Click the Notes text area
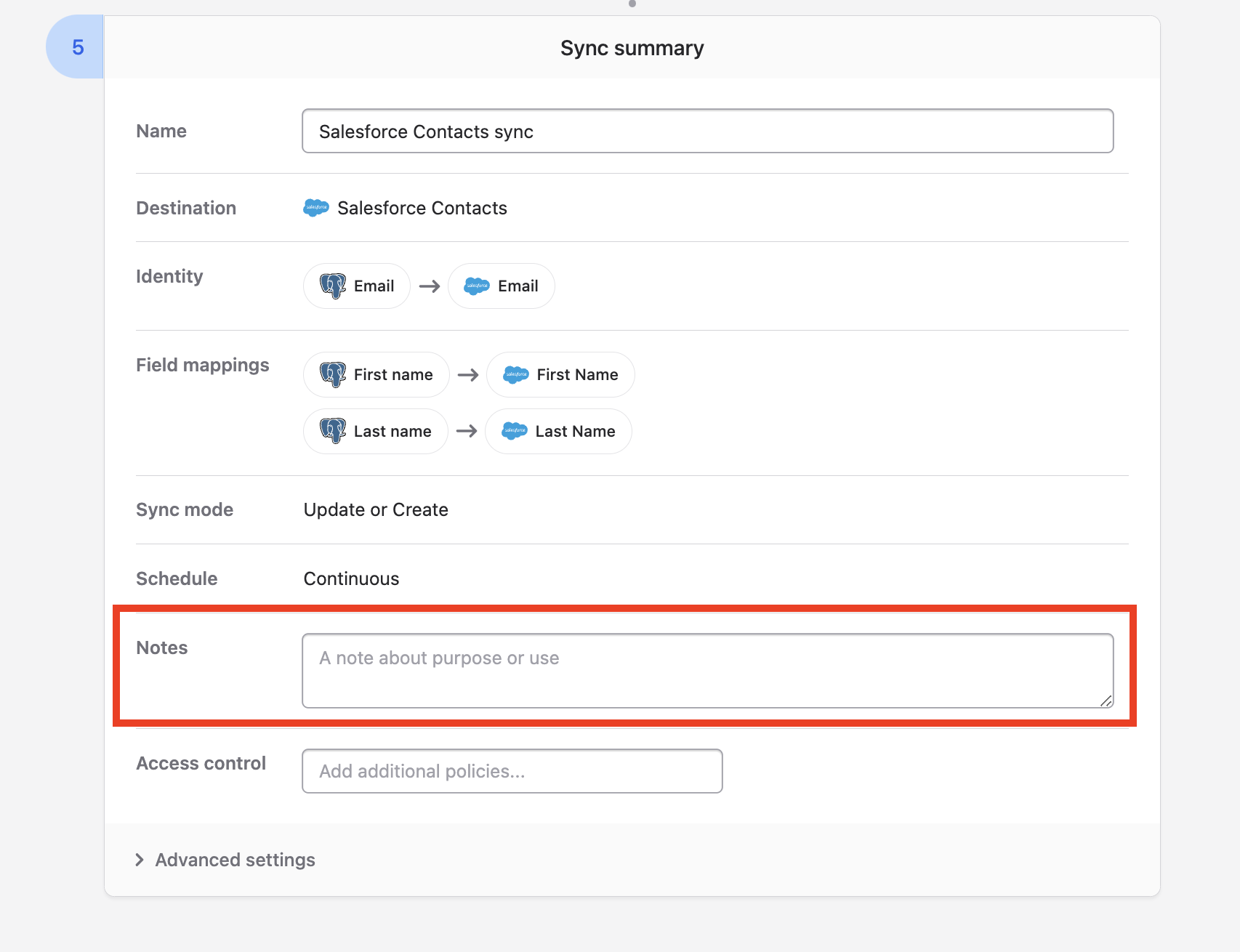The image size is (1240, 952). 707,670
